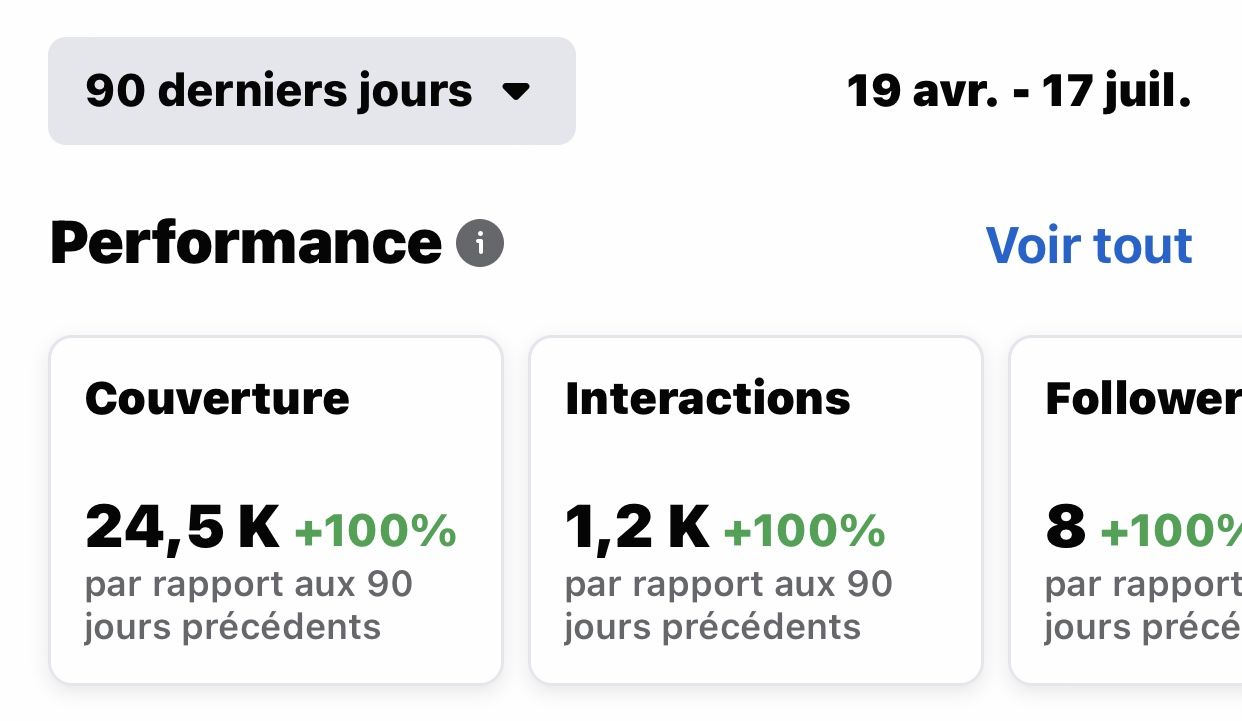
Task: Click the green +100% in Interactions card
Action: [x=805, y=531]
